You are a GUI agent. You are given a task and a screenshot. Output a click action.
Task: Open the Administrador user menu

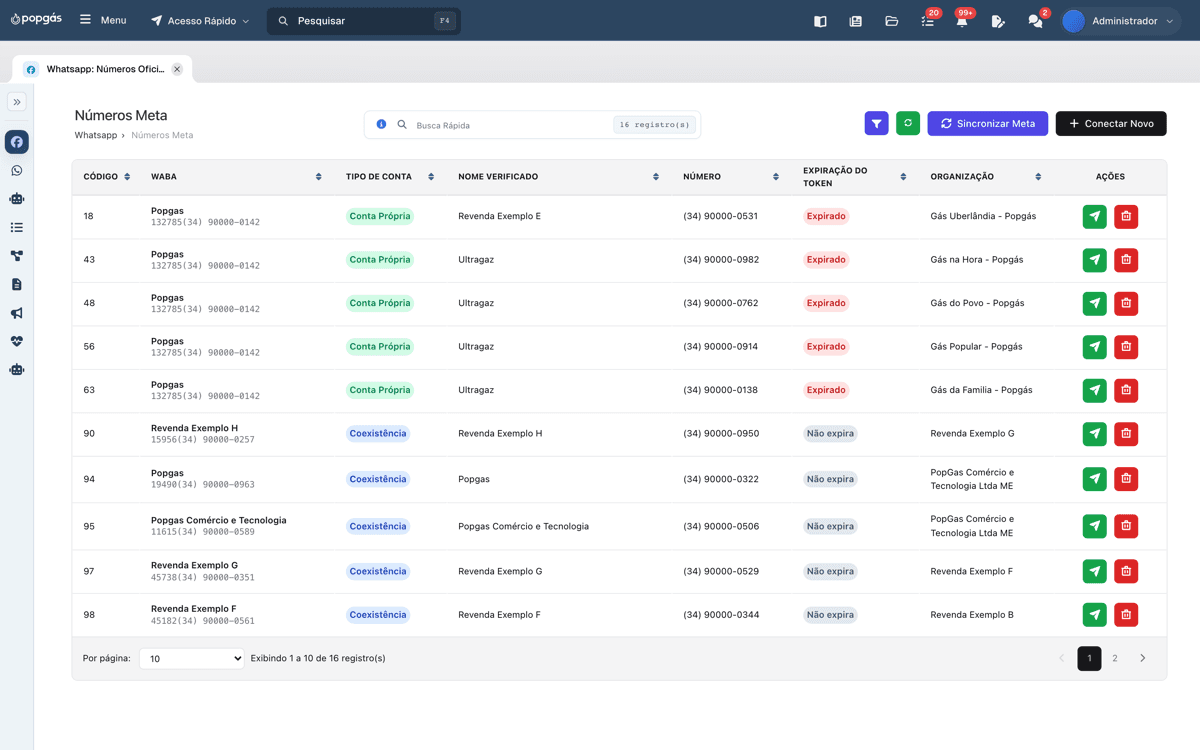click(x=1121, y=21)
